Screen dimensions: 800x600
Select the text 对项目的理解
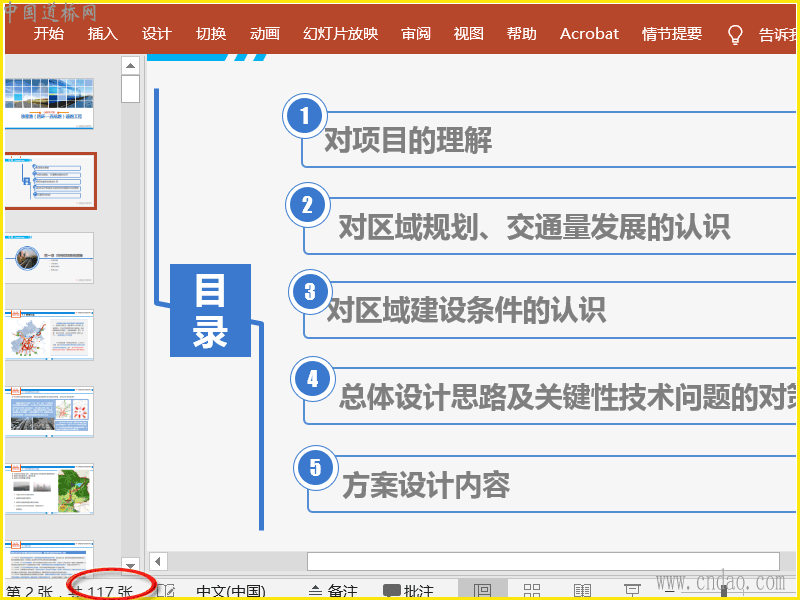408,140
